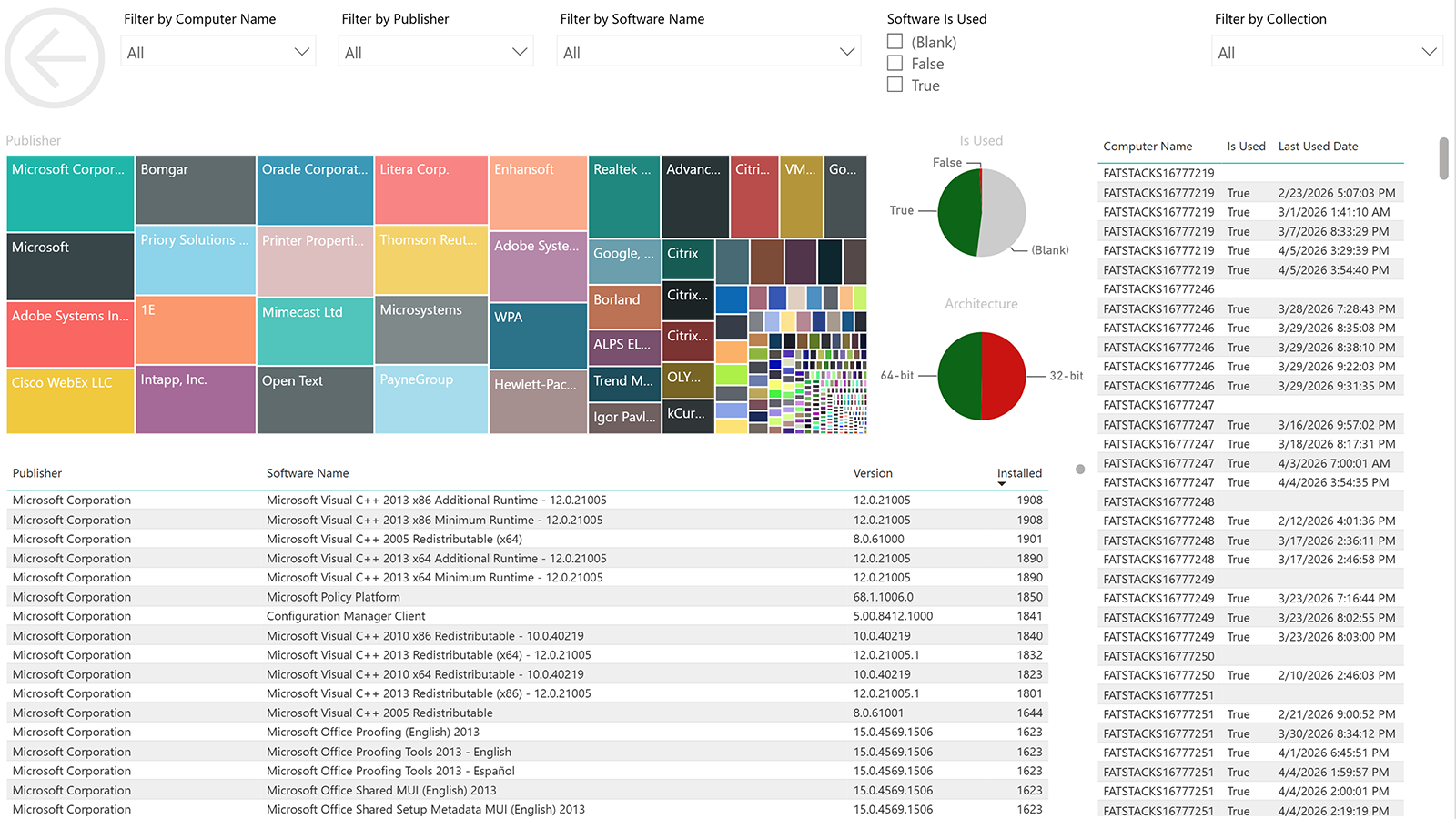This screenshot has height=819, width=1456.
Task: Click the vertical scrollbar of computer list
Action: click(1443, 158)
